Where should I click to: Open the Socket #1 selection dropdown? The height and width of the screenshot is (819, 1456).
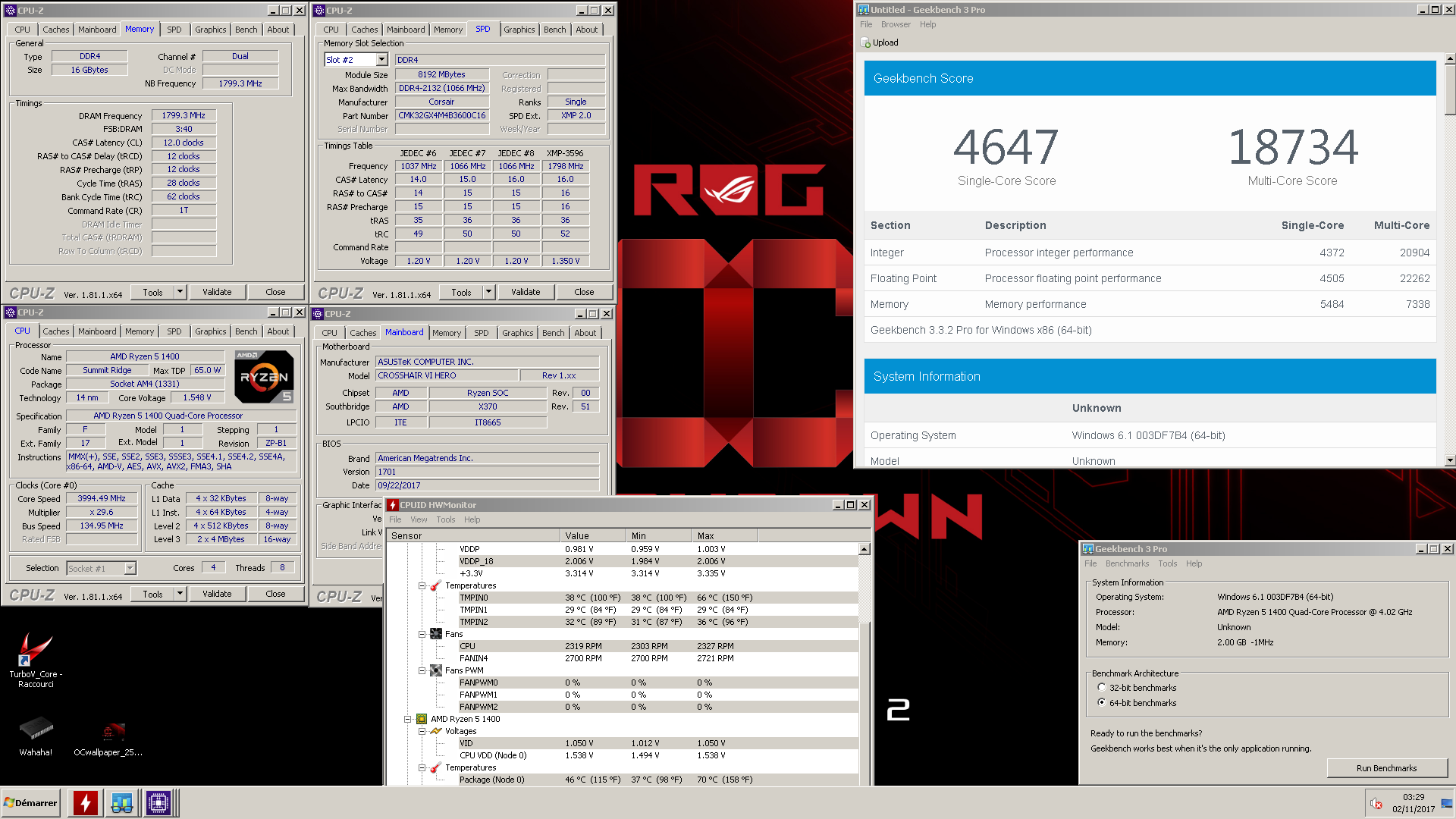(x=130, y=568)
